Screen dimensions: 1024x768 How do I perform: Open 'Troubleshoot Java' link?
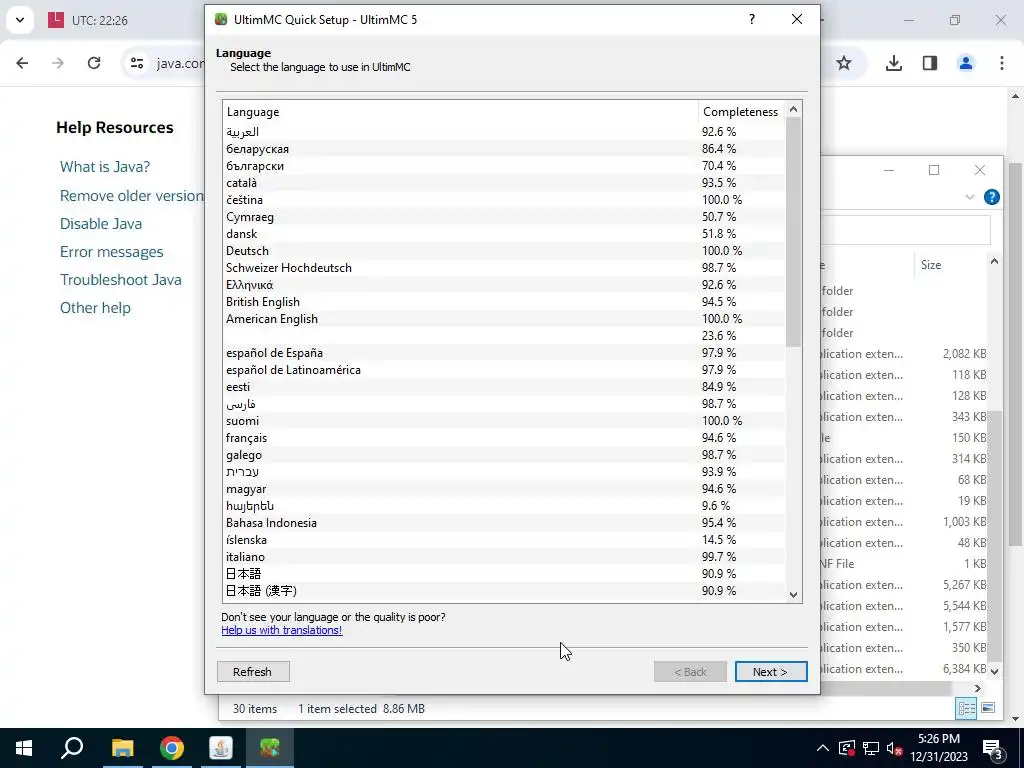121,280
